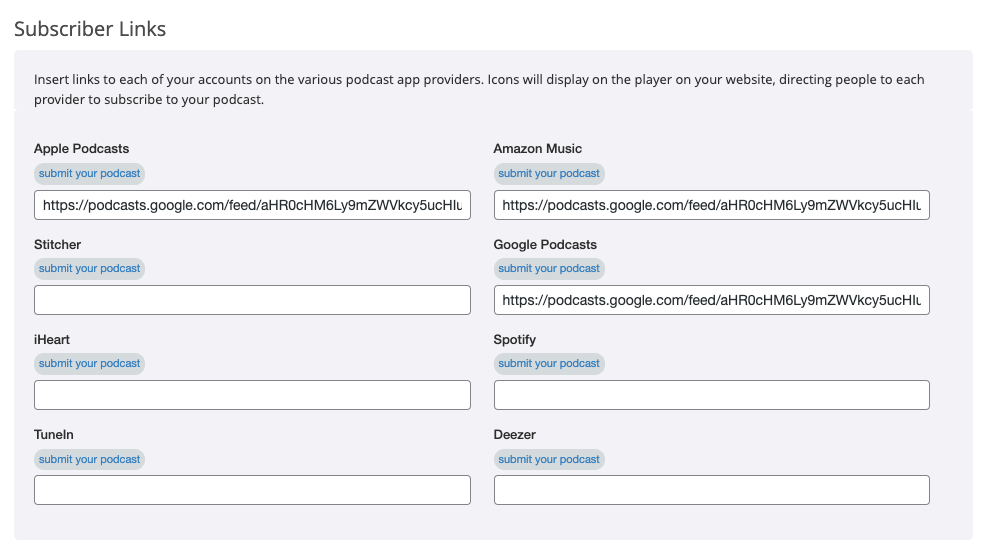Focus the empty TuneIn link field
The image size is (989, 551).
click(252, 490)
